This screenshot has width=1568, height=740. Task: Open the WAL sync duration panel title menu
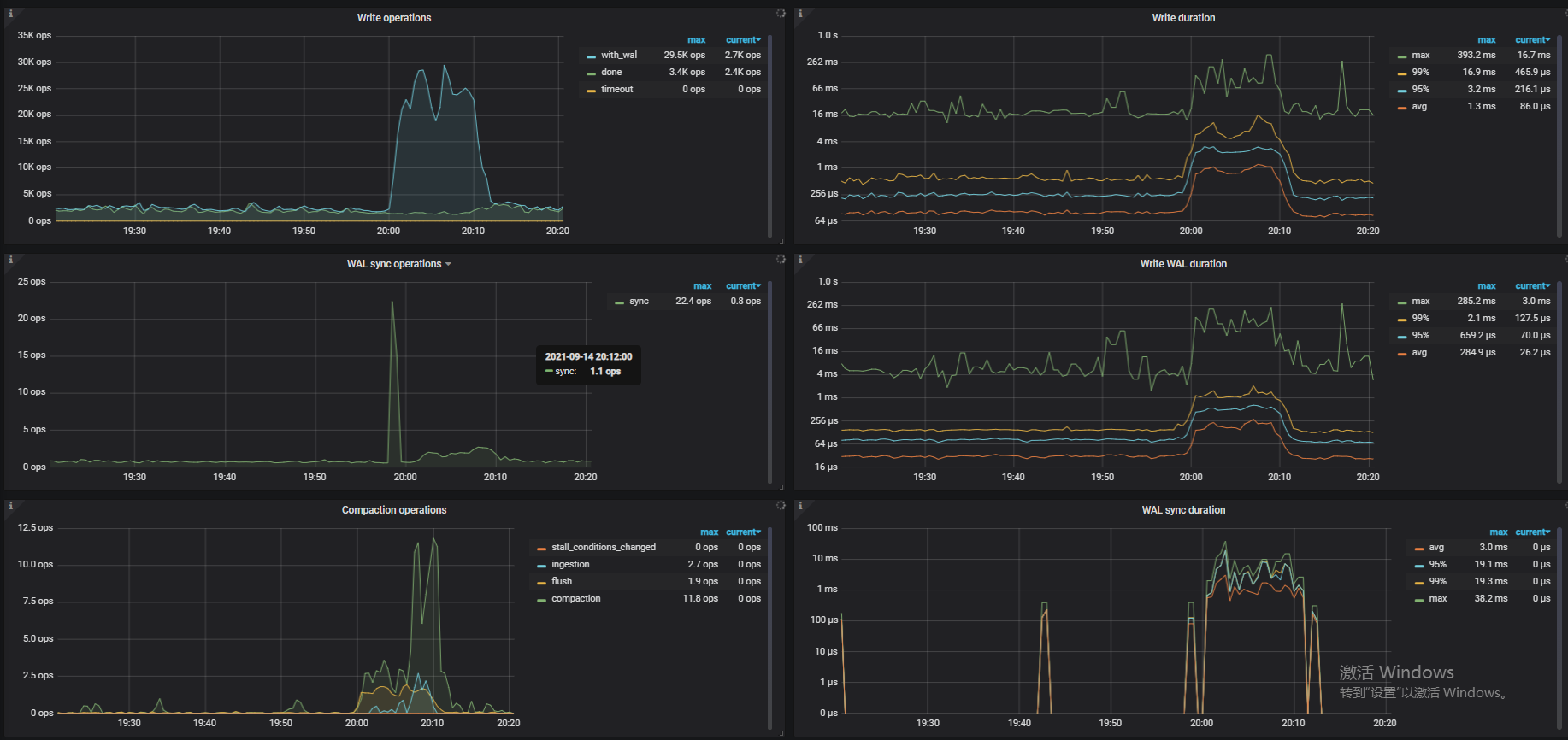click(x=1182, y=510)
